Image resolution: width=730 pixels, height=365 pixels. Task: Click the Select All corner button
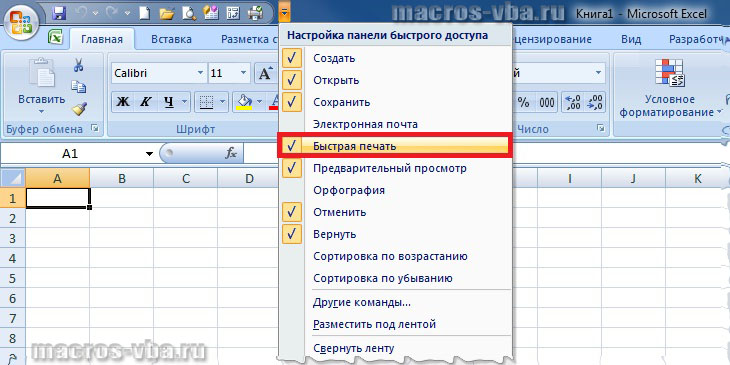(x=13, y=178)
